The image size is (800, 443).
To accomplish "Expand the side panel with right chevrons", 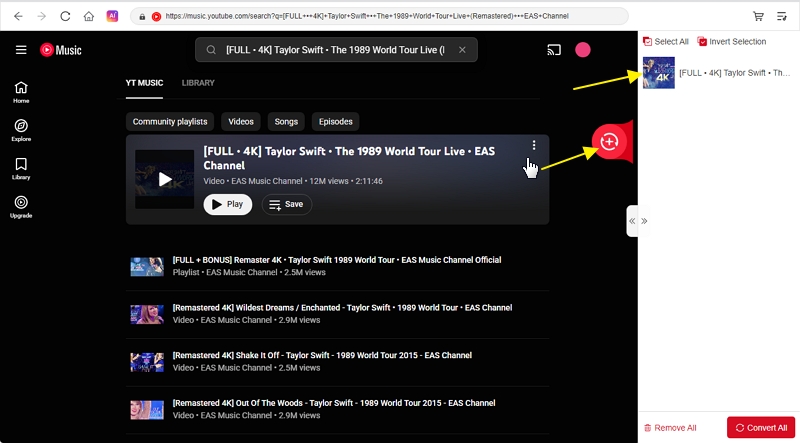I will coord(644,221).
